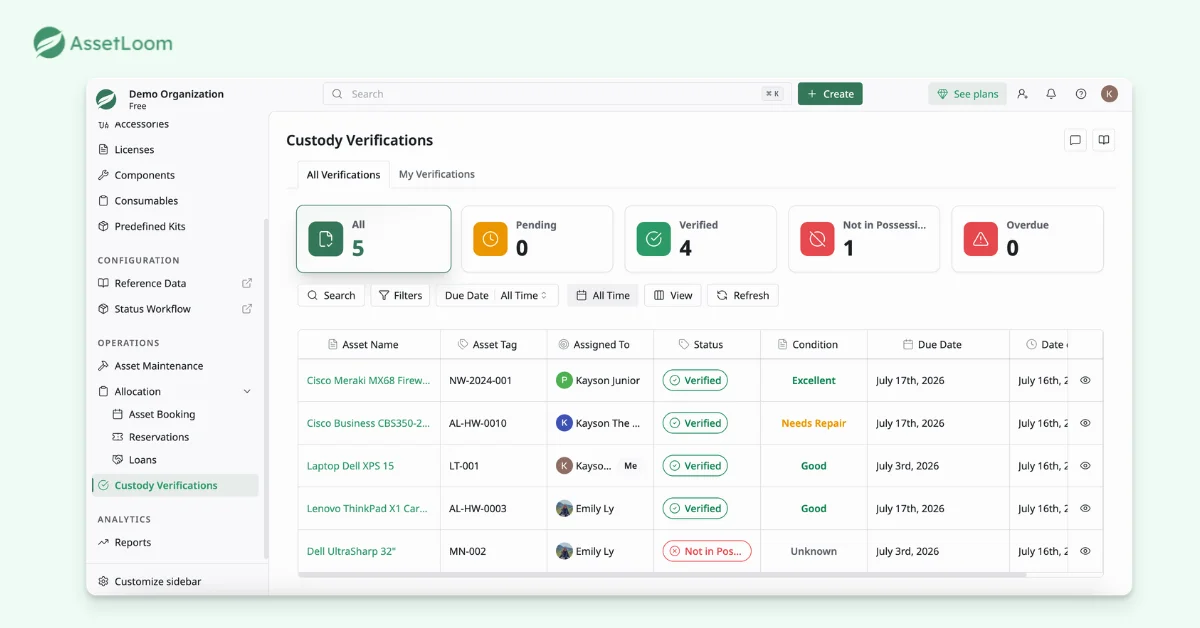Open Cisco Business CBS350 asset link

pos(369,423)
